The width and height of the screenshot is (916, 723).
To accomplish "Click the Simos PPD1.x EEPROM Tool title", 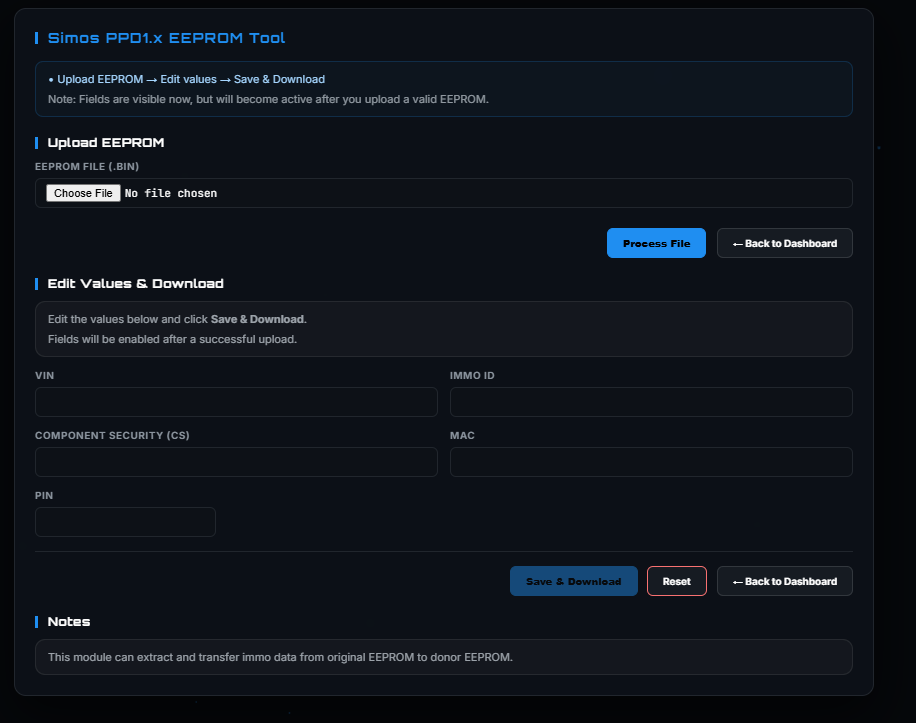I will click(166, 38).
